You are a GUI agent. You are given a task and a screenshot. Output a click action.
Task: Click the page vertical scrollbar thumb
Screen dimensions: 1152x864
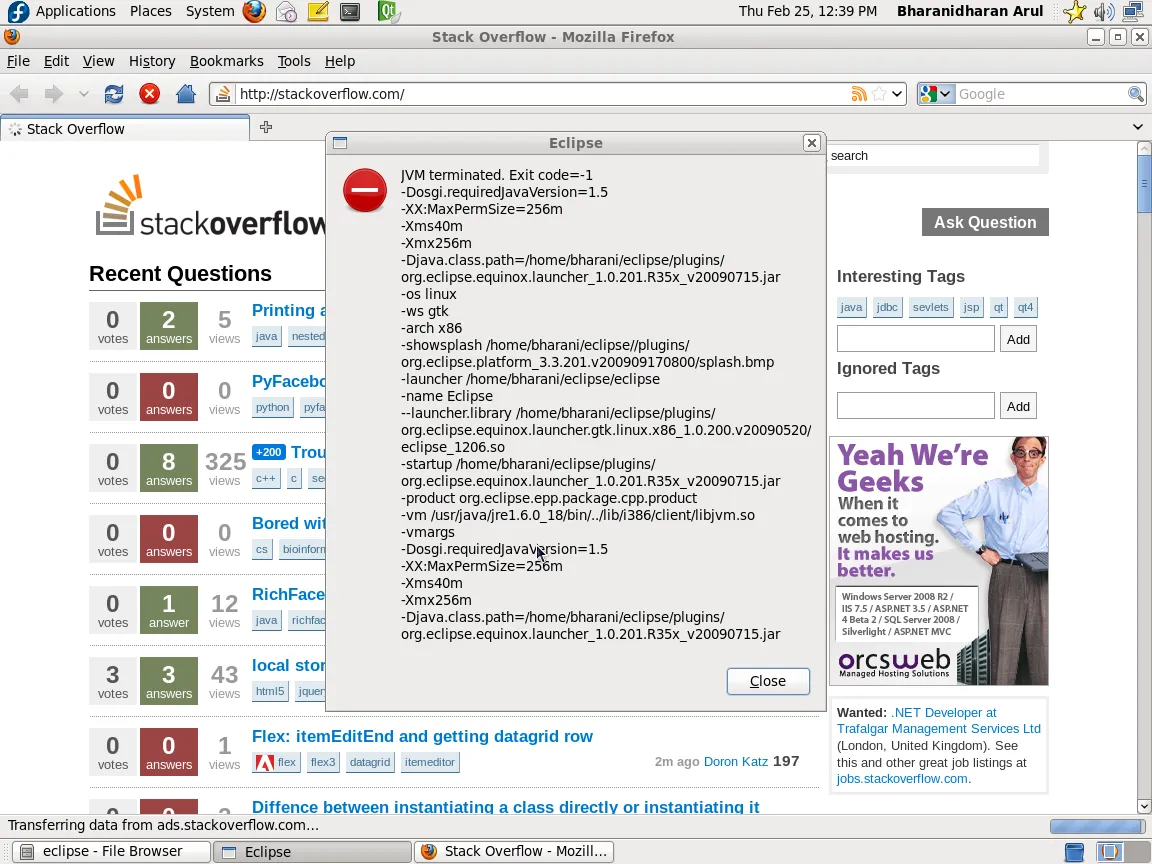[1144, 184]
